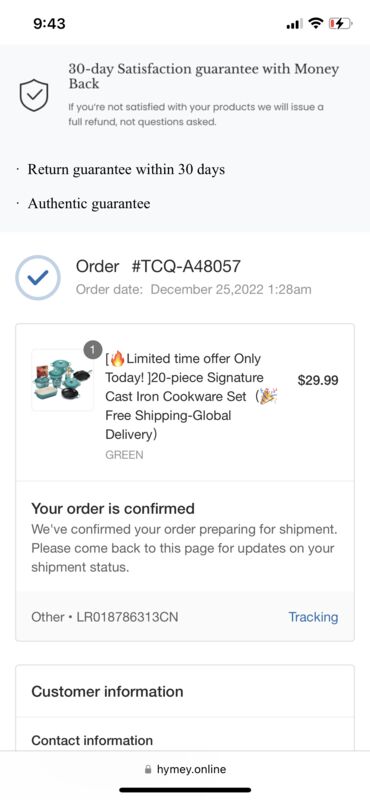Tap the Contact information heading

[92, 740]
